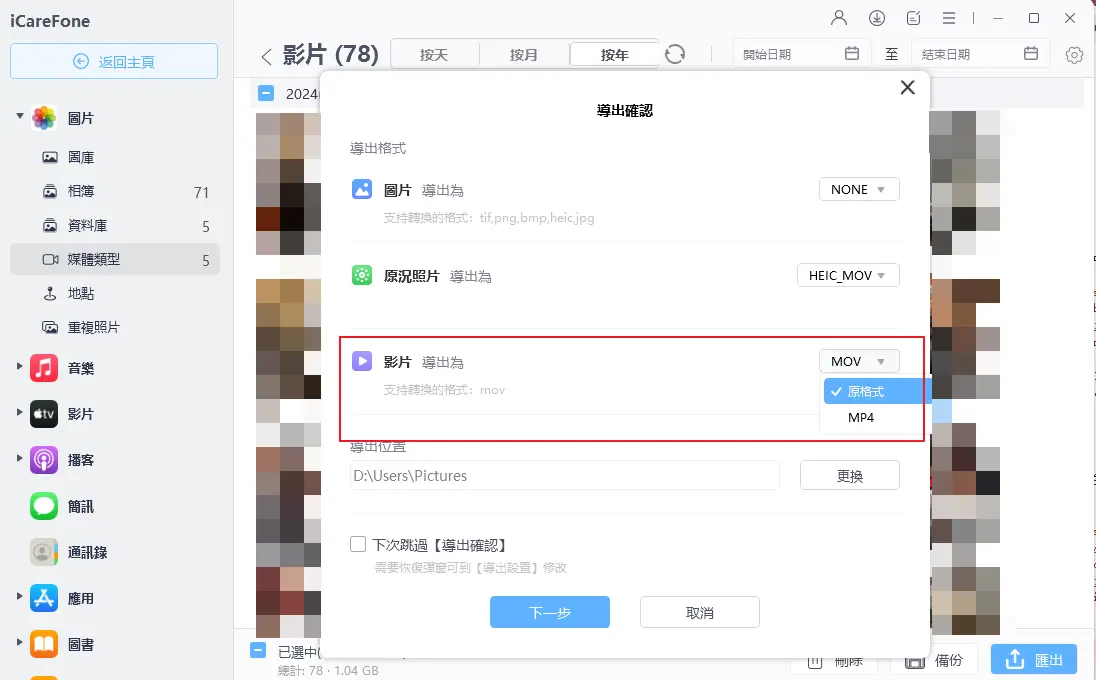This screenshot has width=1096, height=680.
Task: Open the download manager icon in the title bar
Action: click(876, 17)
